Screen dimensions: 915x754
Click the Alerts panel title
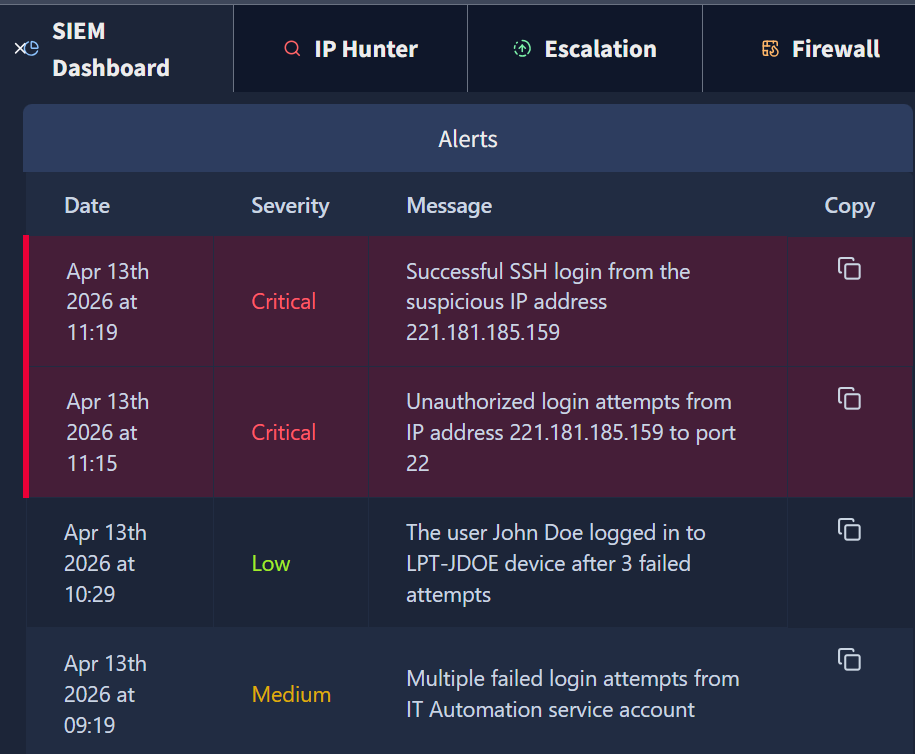coord(468,139)
